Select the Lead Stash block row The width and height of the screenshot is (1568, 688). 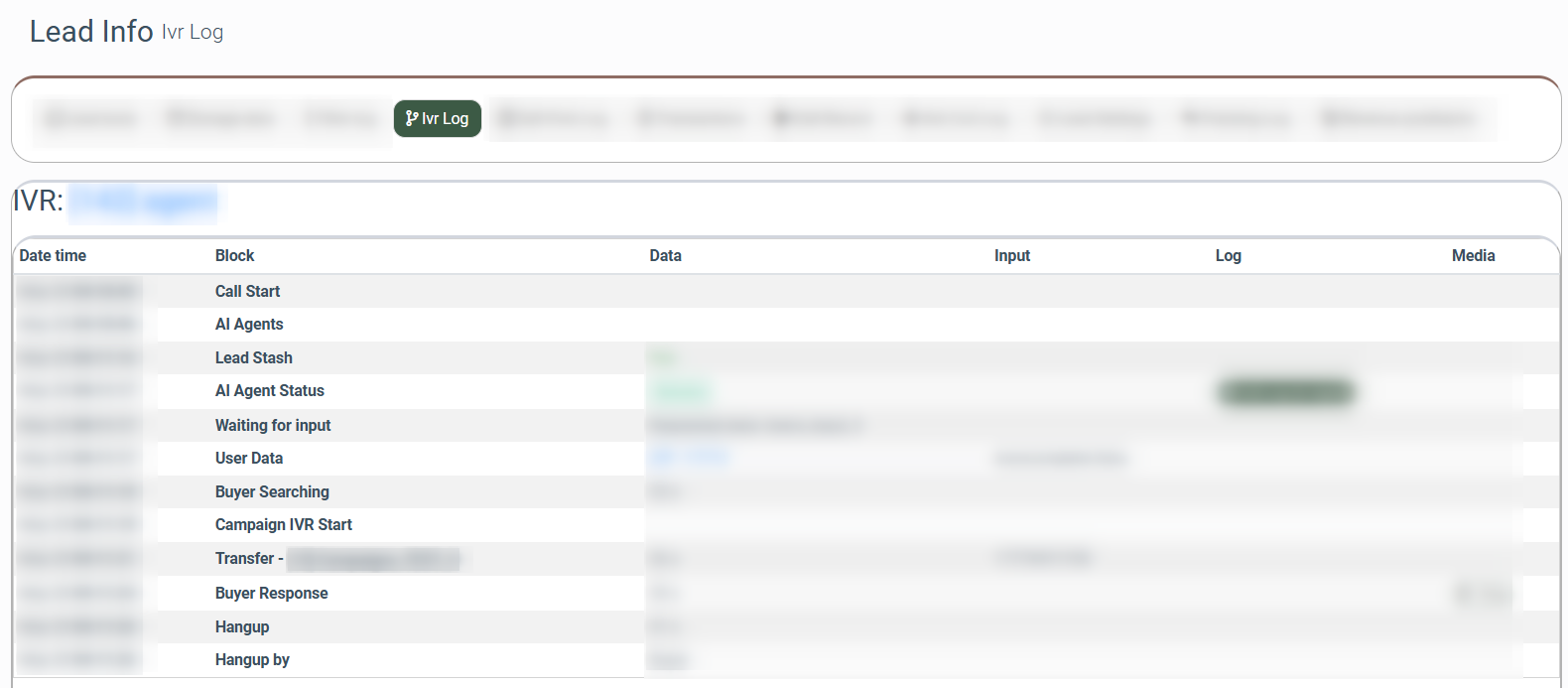(x=253, y=357)
